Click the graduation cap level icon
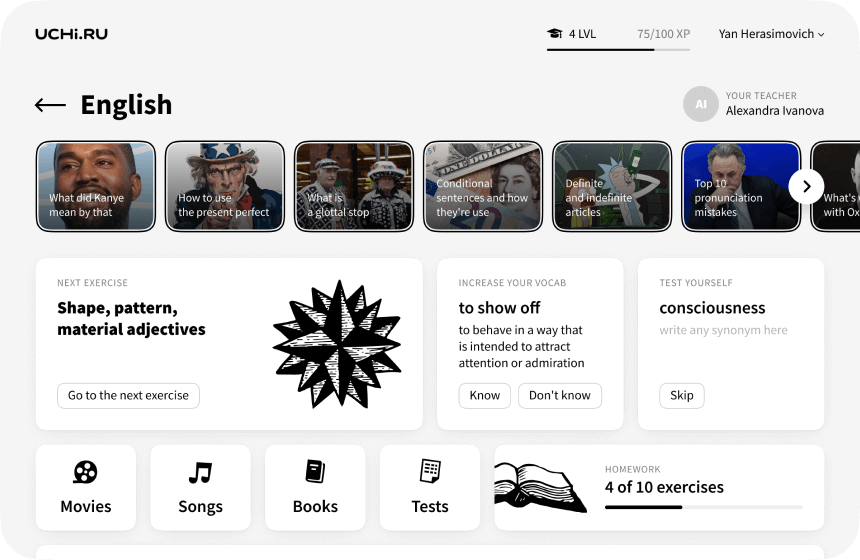 (555, 33)
